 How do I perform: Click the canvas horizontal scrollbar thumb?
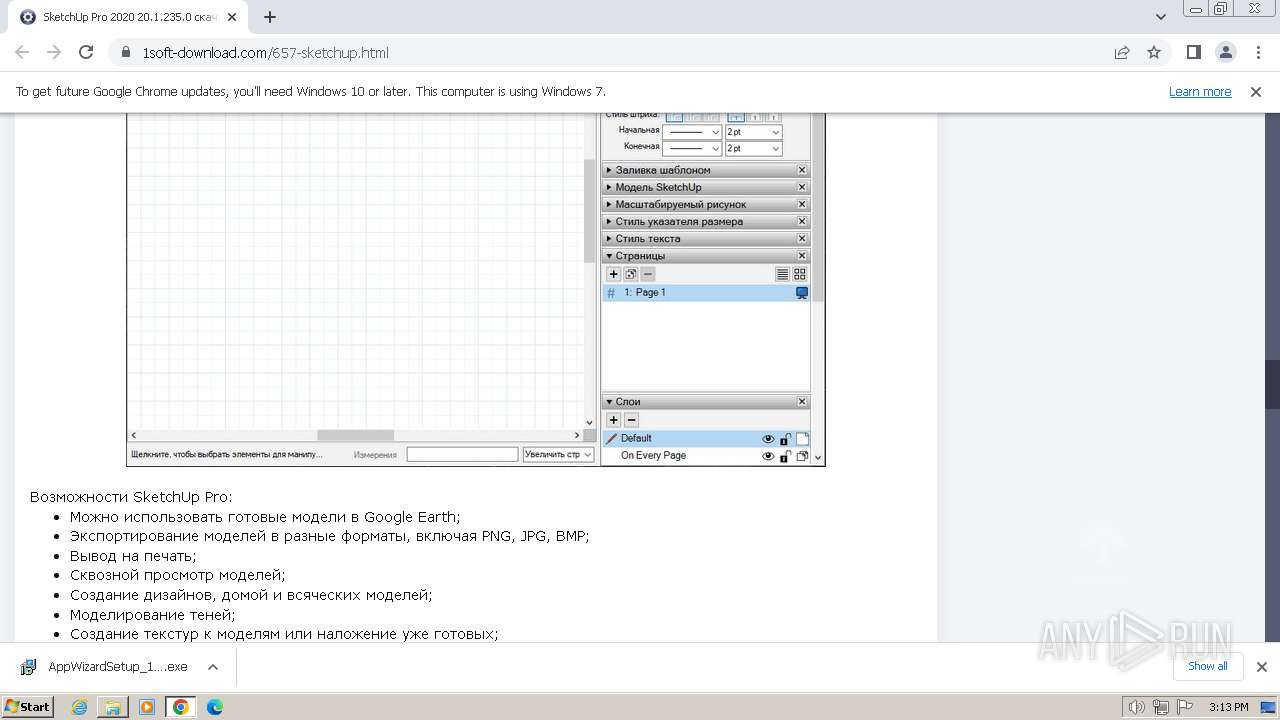coord(355,435)
